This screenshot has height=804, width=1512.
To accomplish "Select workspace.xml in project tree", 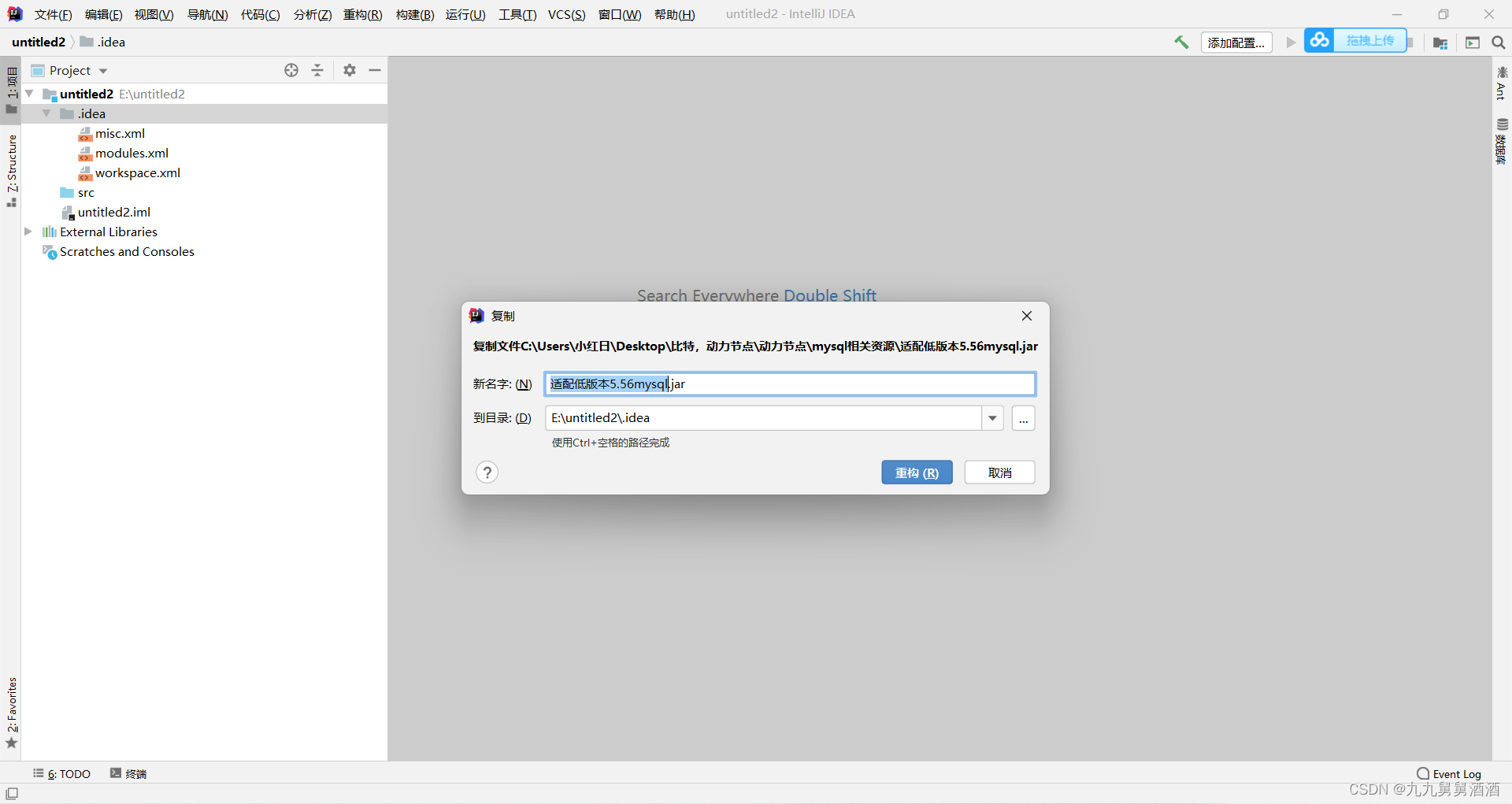I will click(x=137, y=172).
